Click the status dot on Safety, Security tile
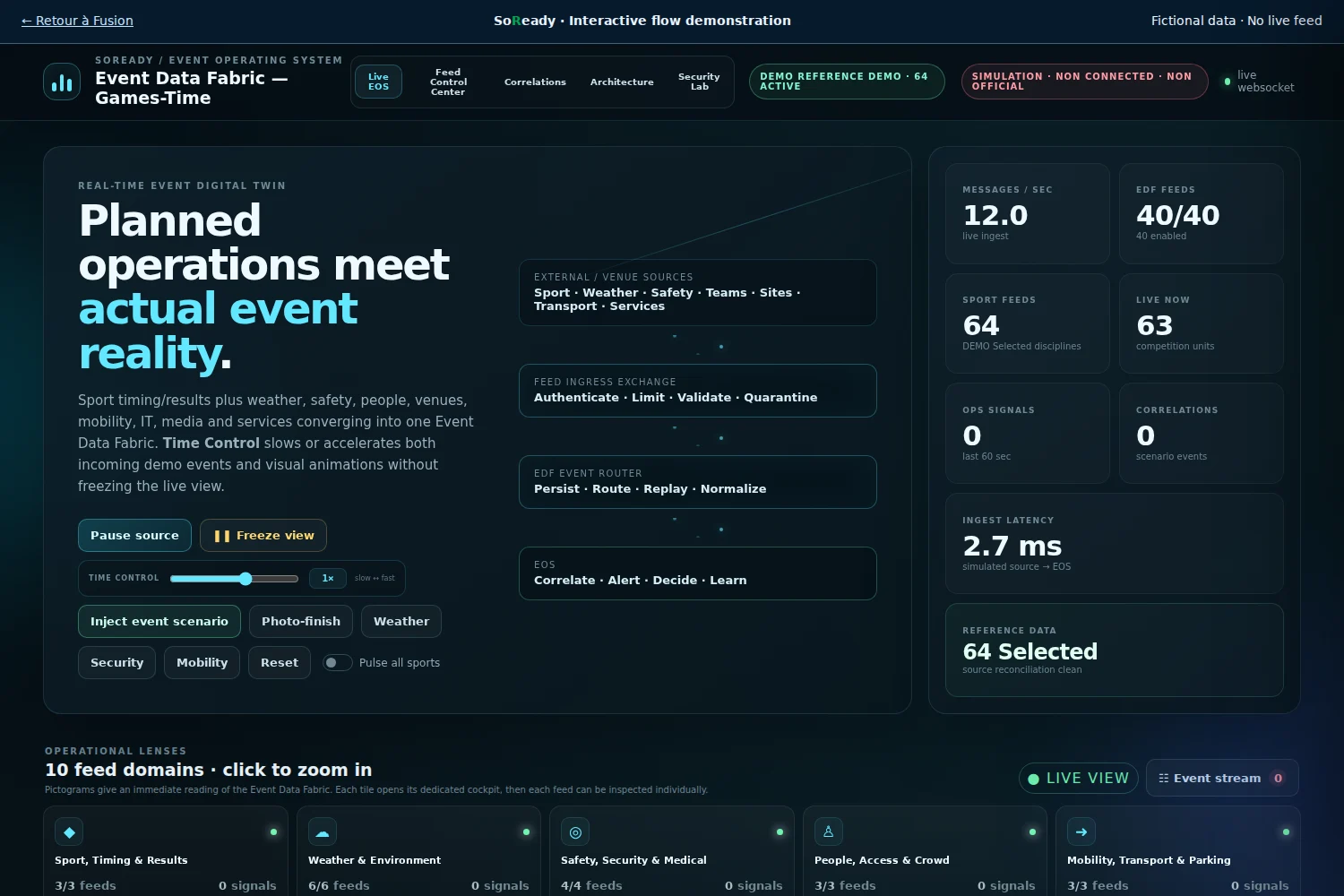Viewport: 1344px width, 896px height. tap(780, 831)
